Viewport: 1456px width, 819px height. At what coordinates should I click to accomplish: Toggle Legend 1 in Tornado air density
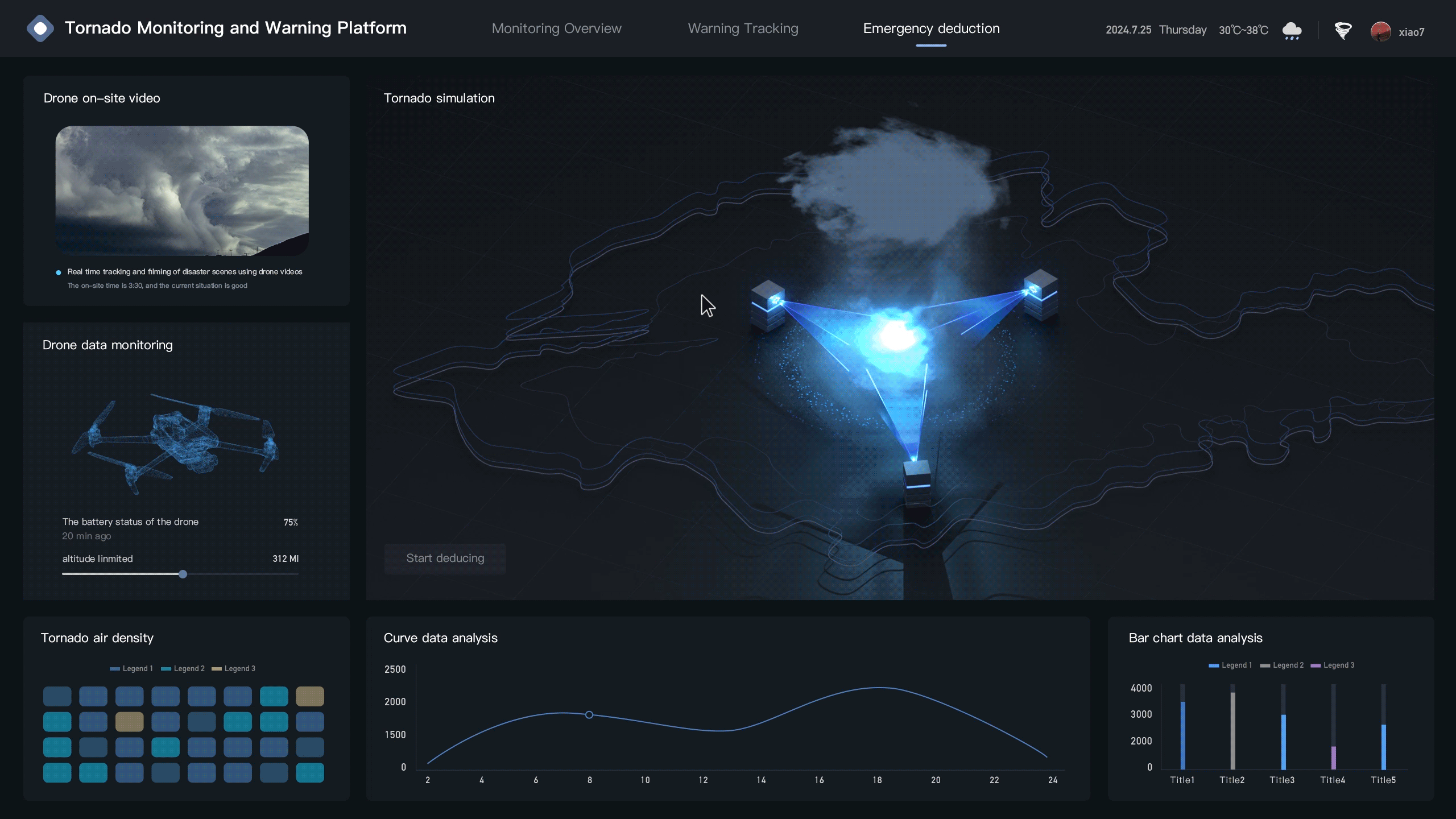[x=131, y=668]
